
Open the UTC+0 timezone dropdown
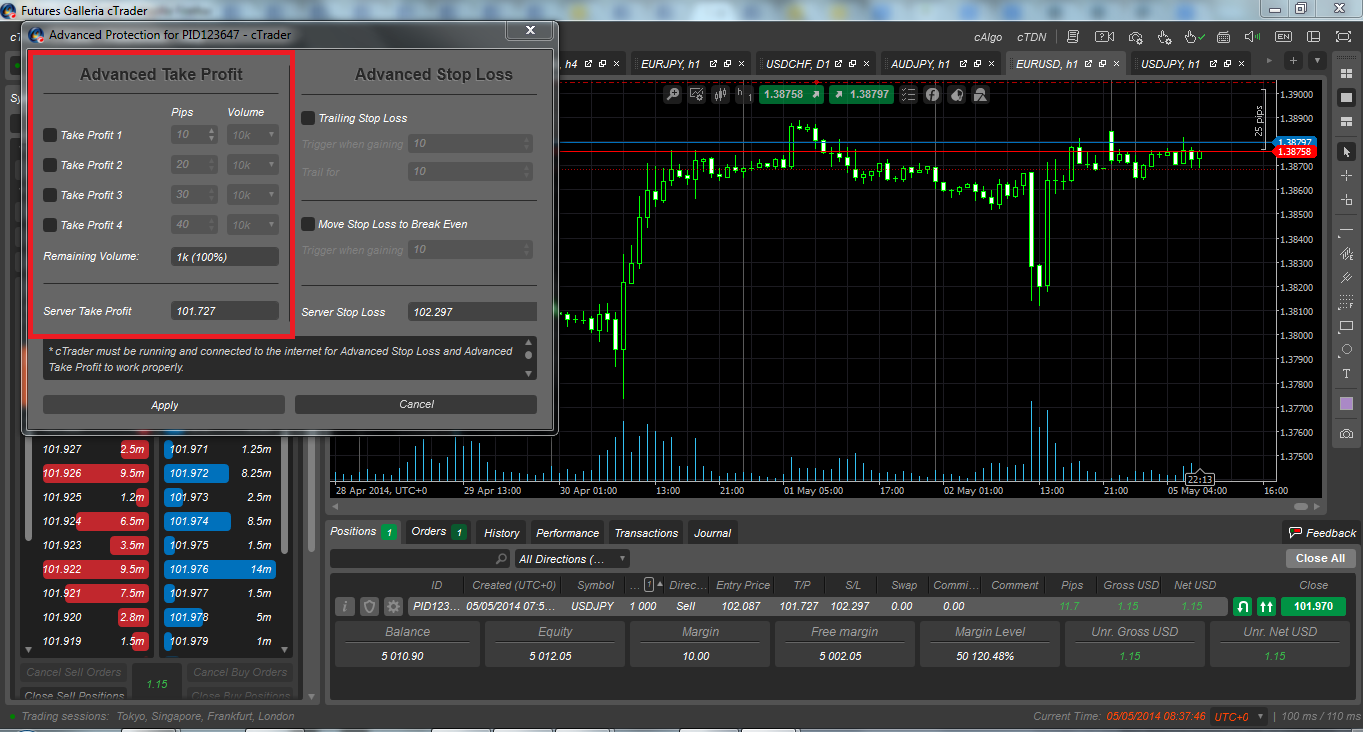click(x=1240, y=717)
